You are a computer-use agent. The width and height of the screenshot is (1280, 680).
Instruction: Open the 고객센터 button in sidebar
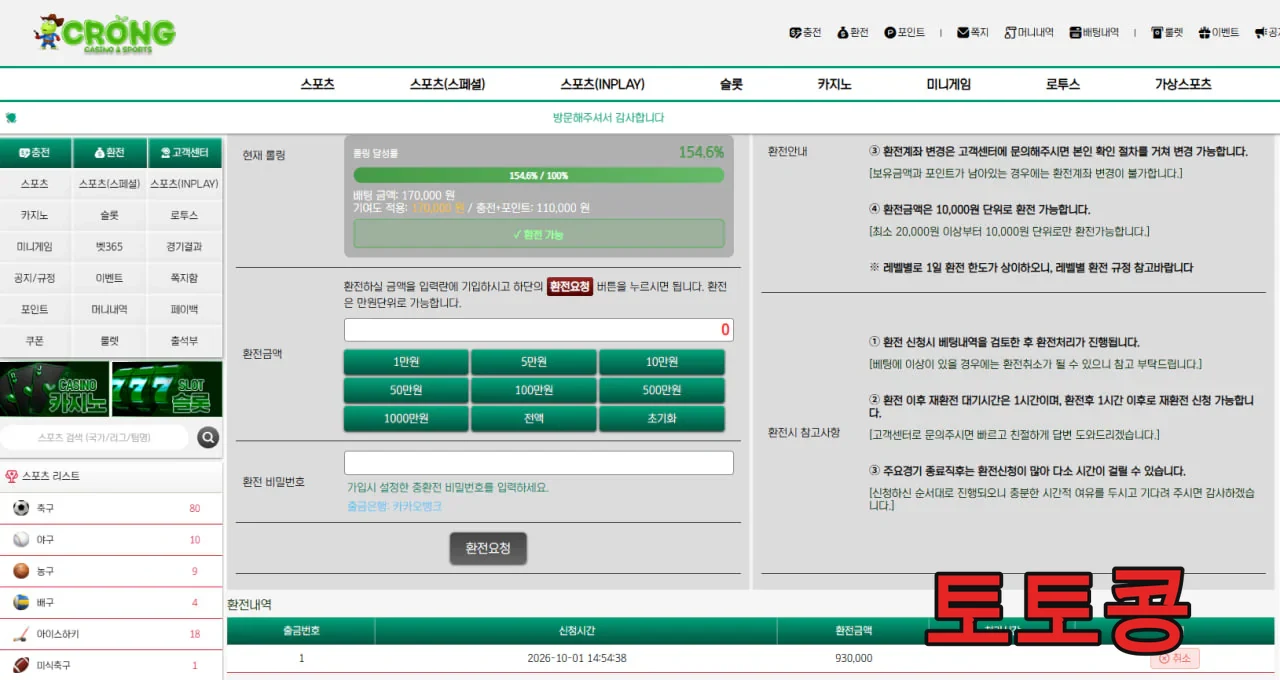(x=185, y=153)
